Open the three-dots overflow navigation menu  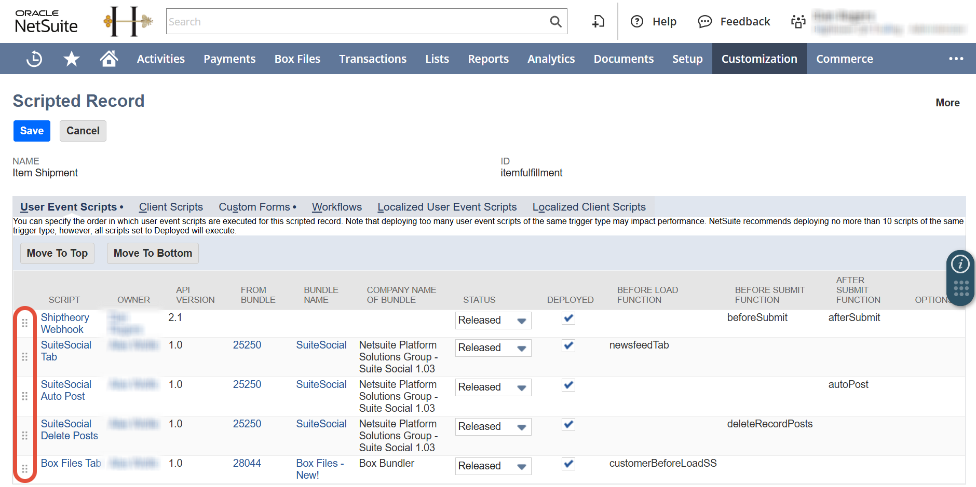(x=955, y=59)
